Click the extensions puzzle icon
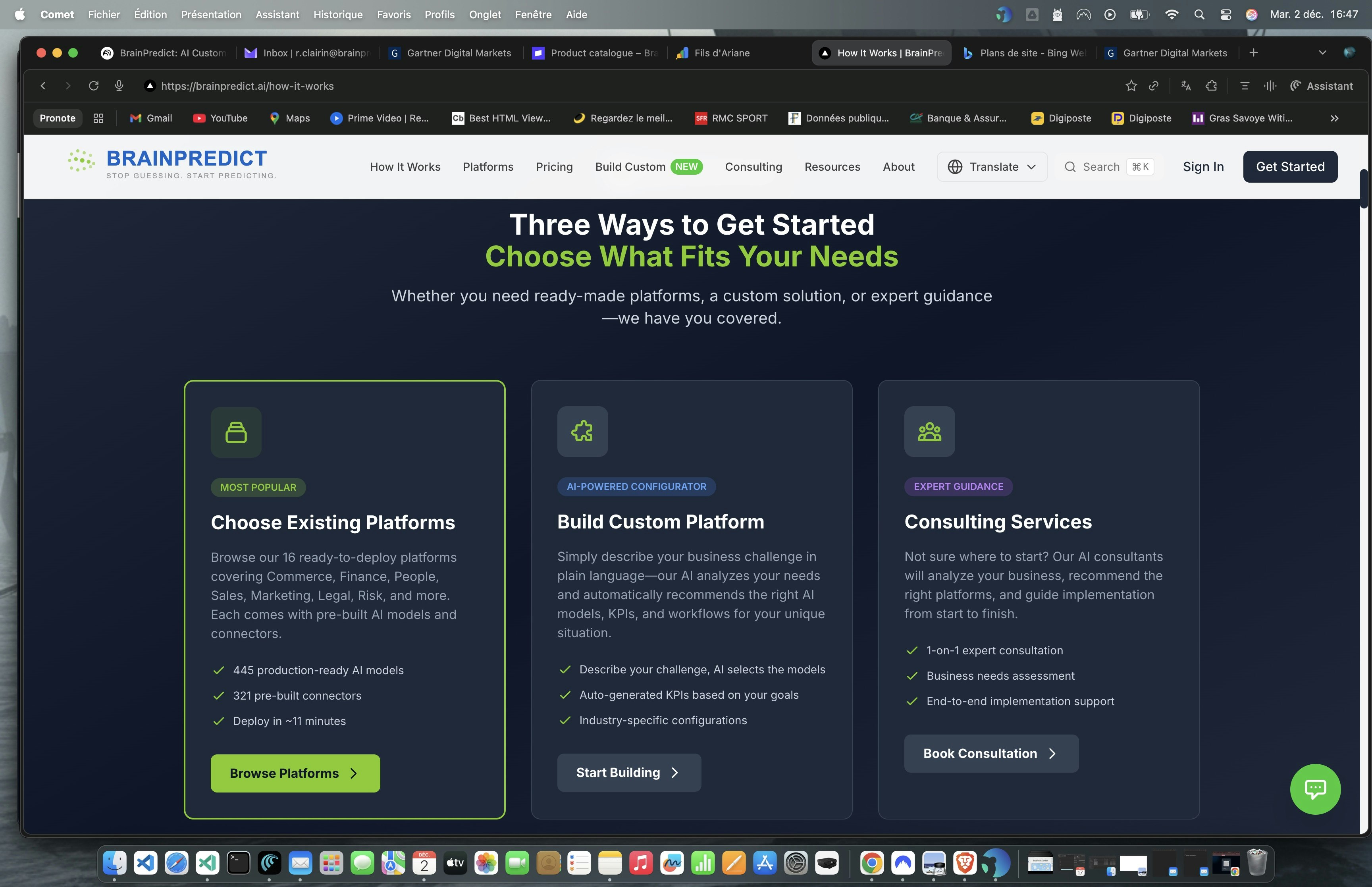The height and width of the screenshot is (887, 1372). (x=1211, y=86)
